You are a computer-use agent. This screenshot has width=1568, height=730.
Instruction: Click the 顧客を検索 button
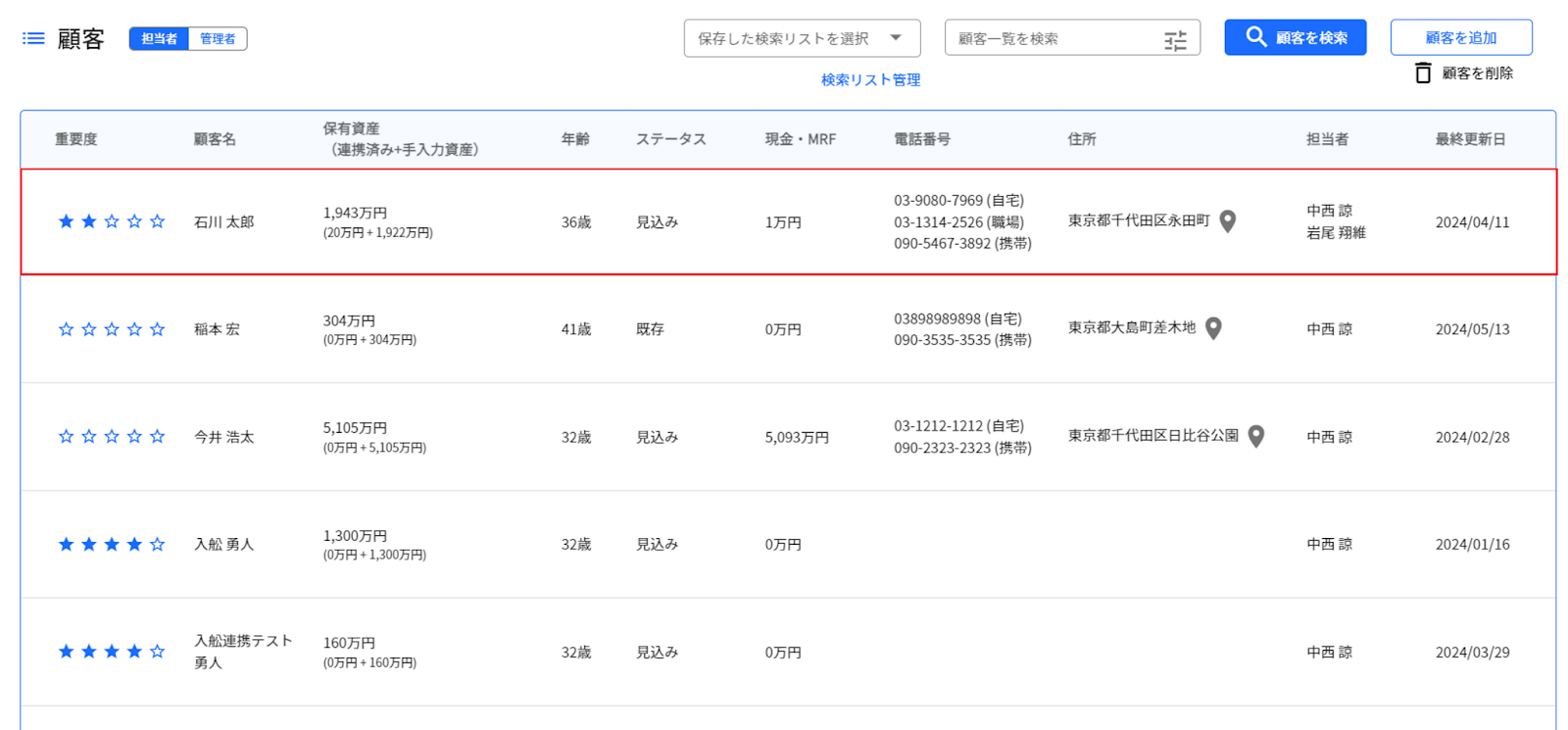(x=1295, y=37)
